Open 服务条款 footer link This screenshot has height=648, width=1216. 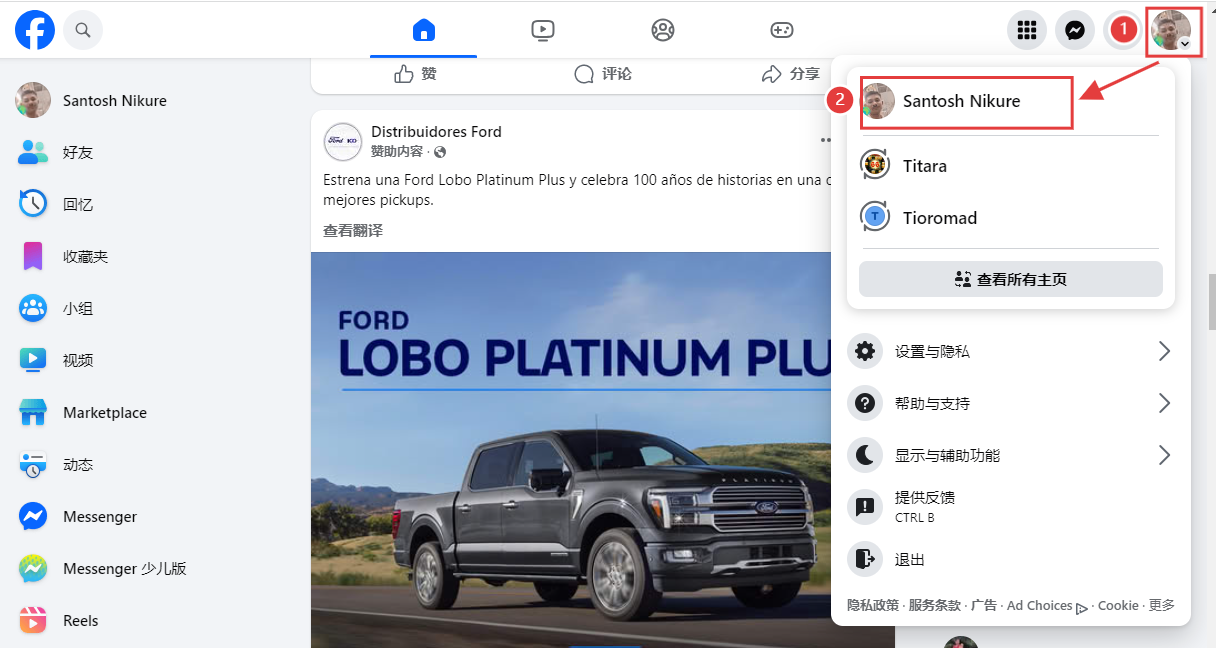(935, 605)
